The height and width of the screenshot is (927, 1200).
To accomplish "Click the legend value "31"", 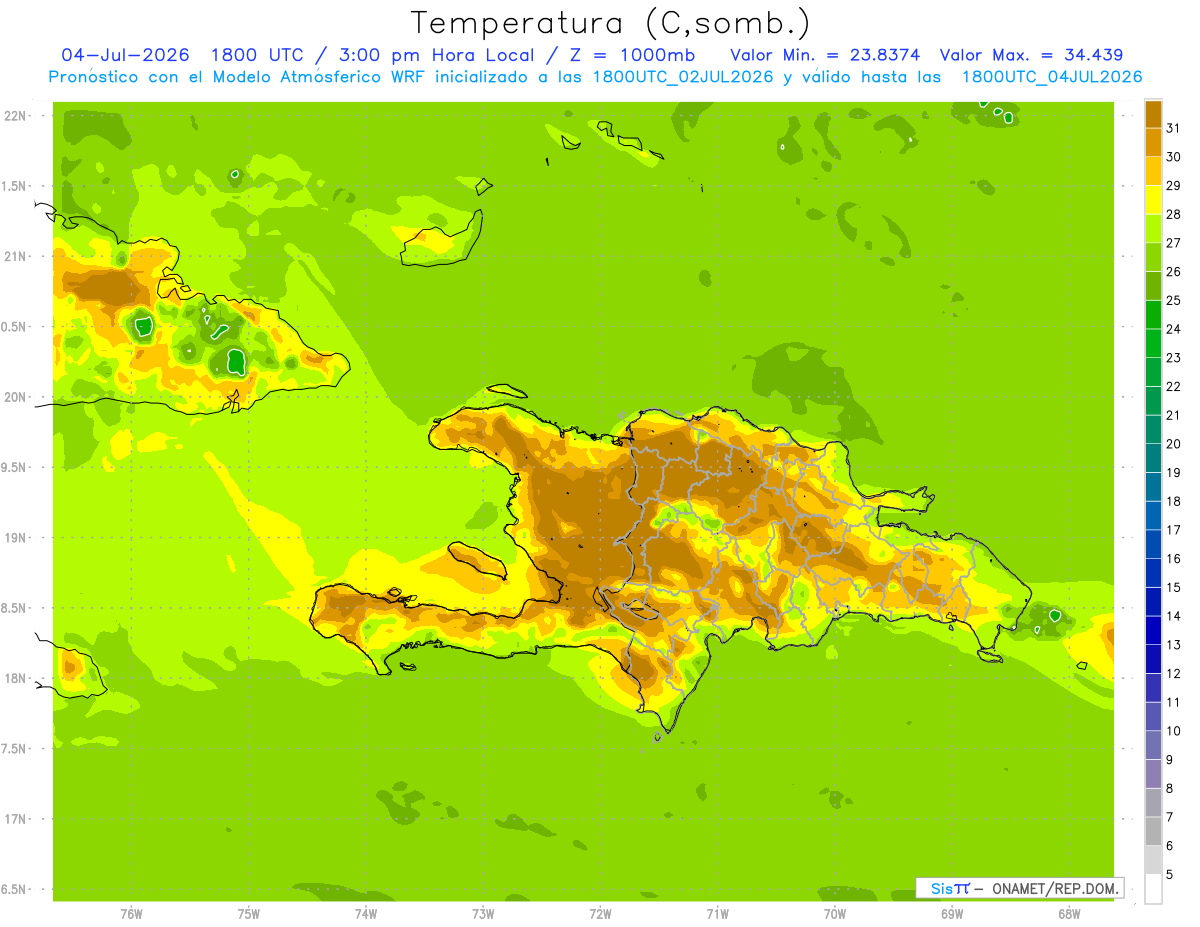I will click(1174, 128).
